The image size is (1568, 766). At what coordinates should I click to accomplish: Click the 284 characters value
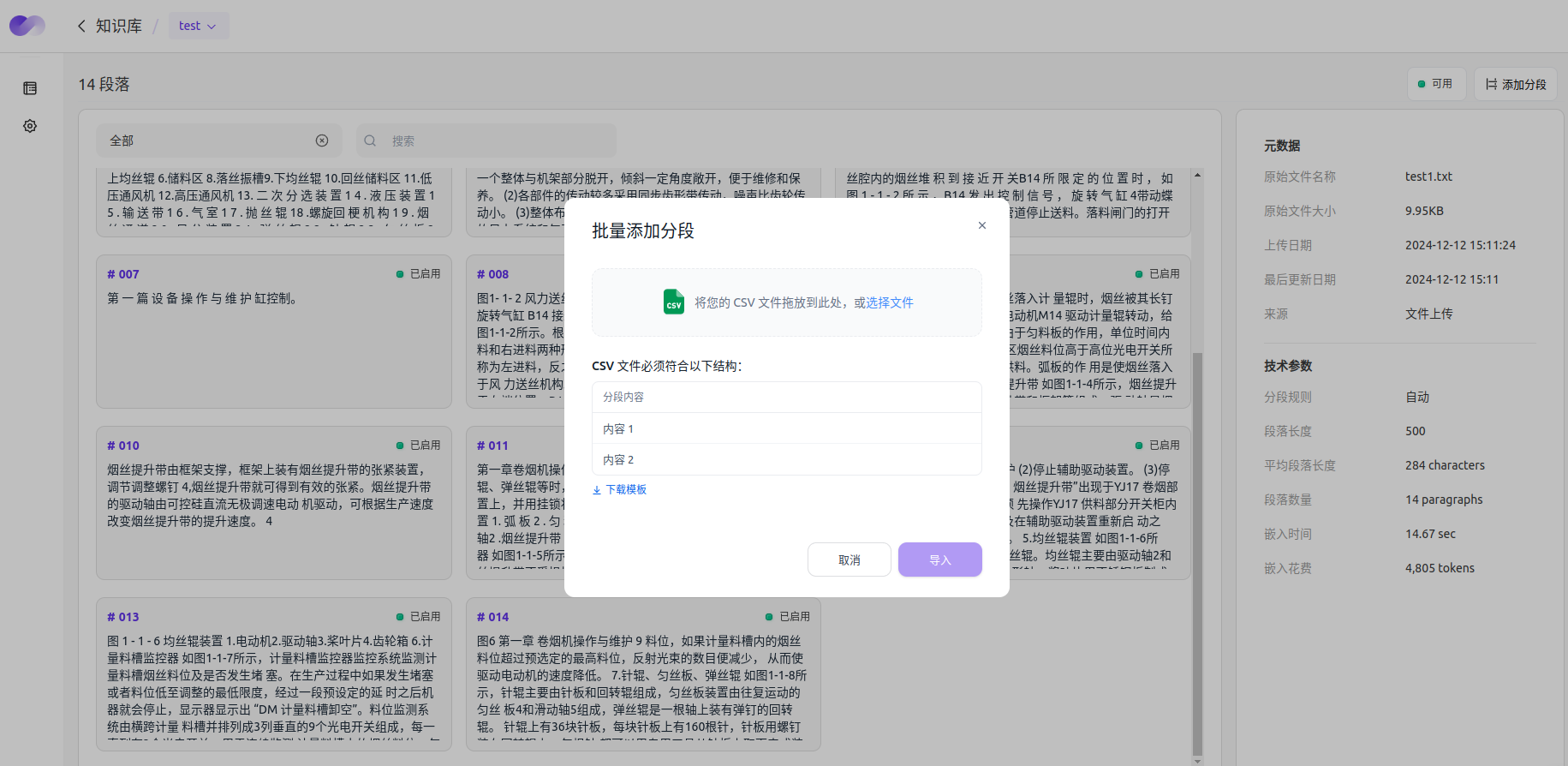[1445, 465]
